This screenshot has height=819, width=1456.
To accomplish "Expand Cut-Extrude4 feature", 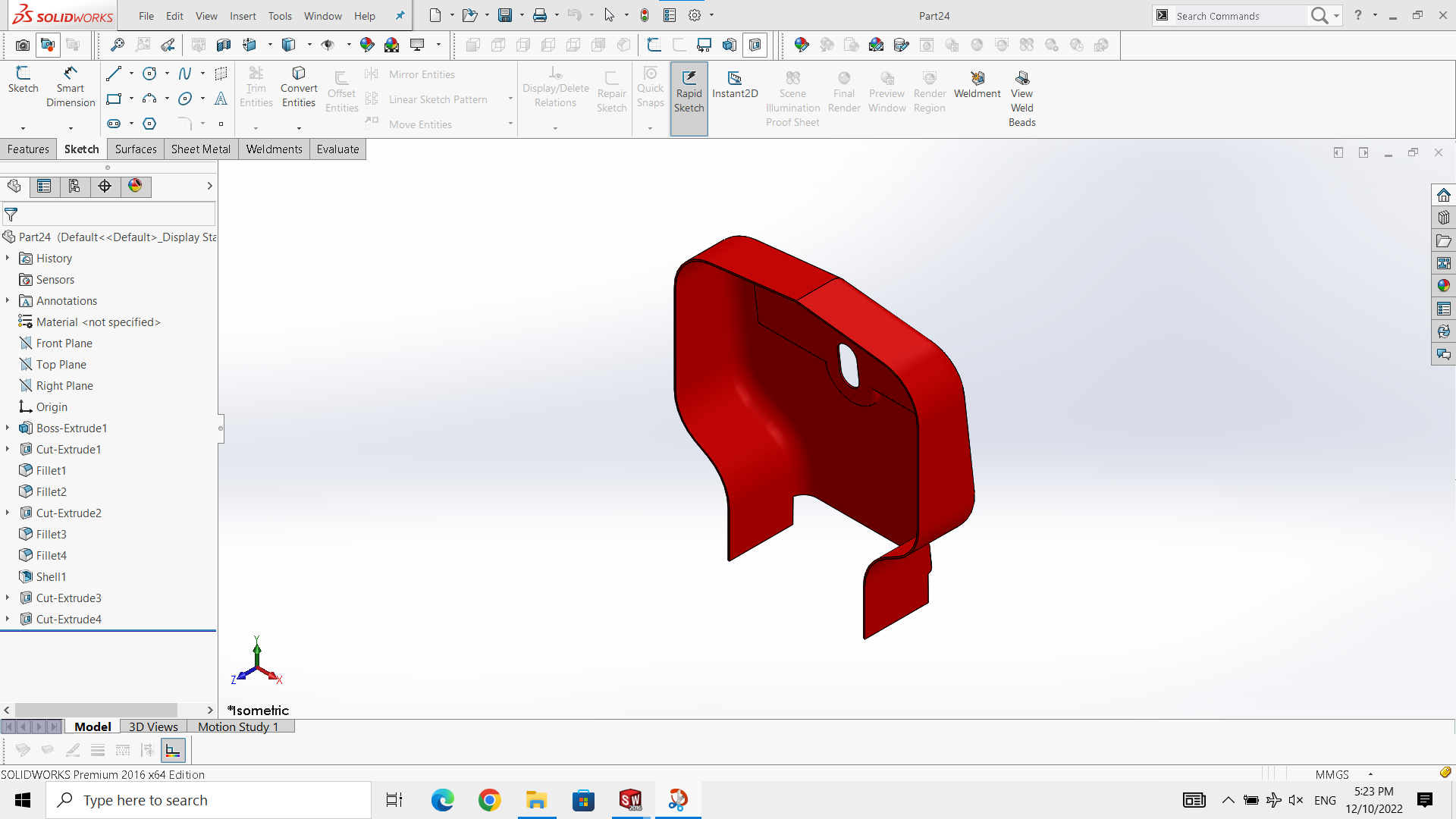I will (8, 620).
